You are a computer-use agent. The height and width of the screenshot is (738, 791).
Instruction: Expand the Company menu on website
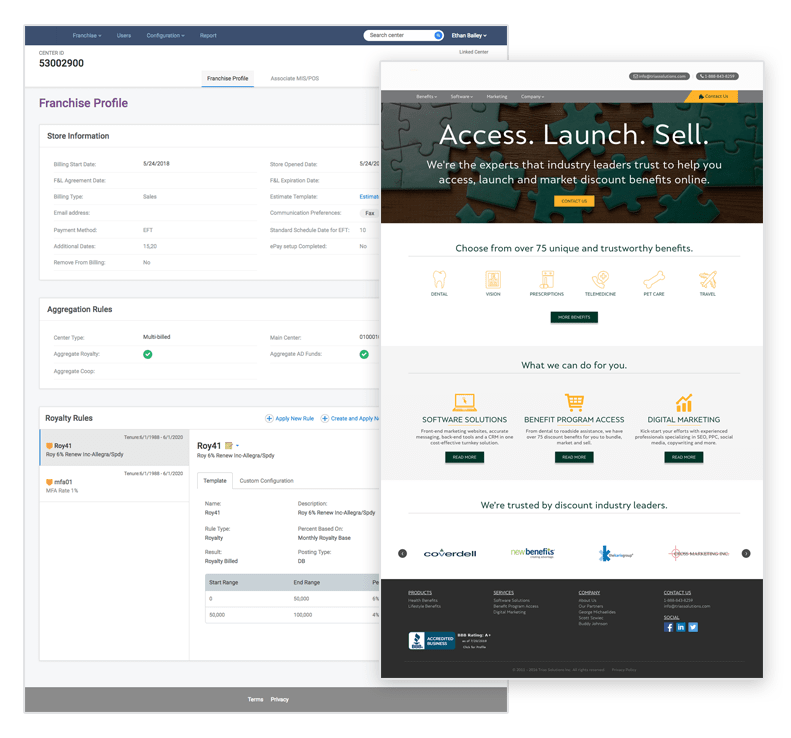(532, 96)
